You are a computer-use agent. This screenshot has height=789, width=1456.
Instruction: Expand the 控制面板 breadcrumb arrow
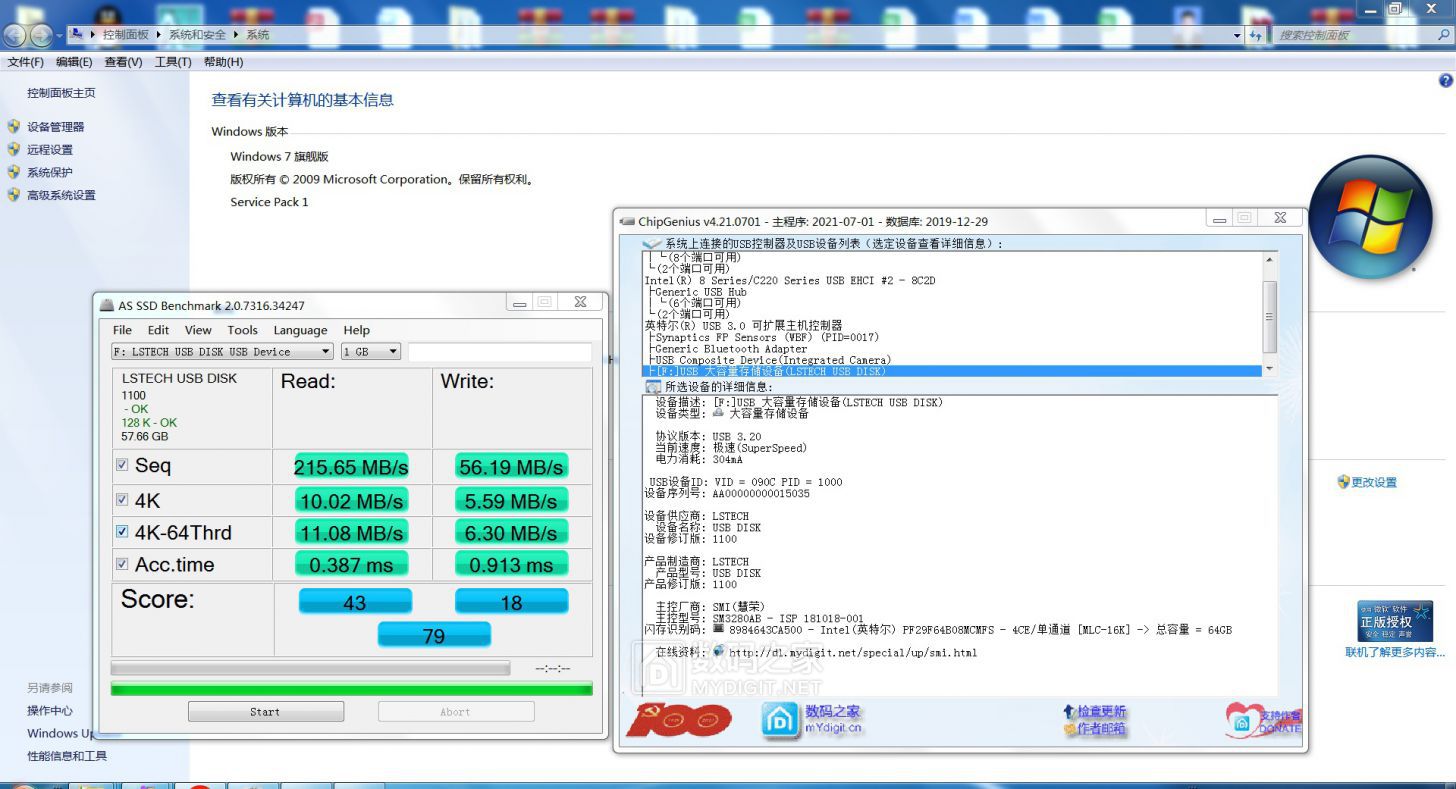click(158, 35)
